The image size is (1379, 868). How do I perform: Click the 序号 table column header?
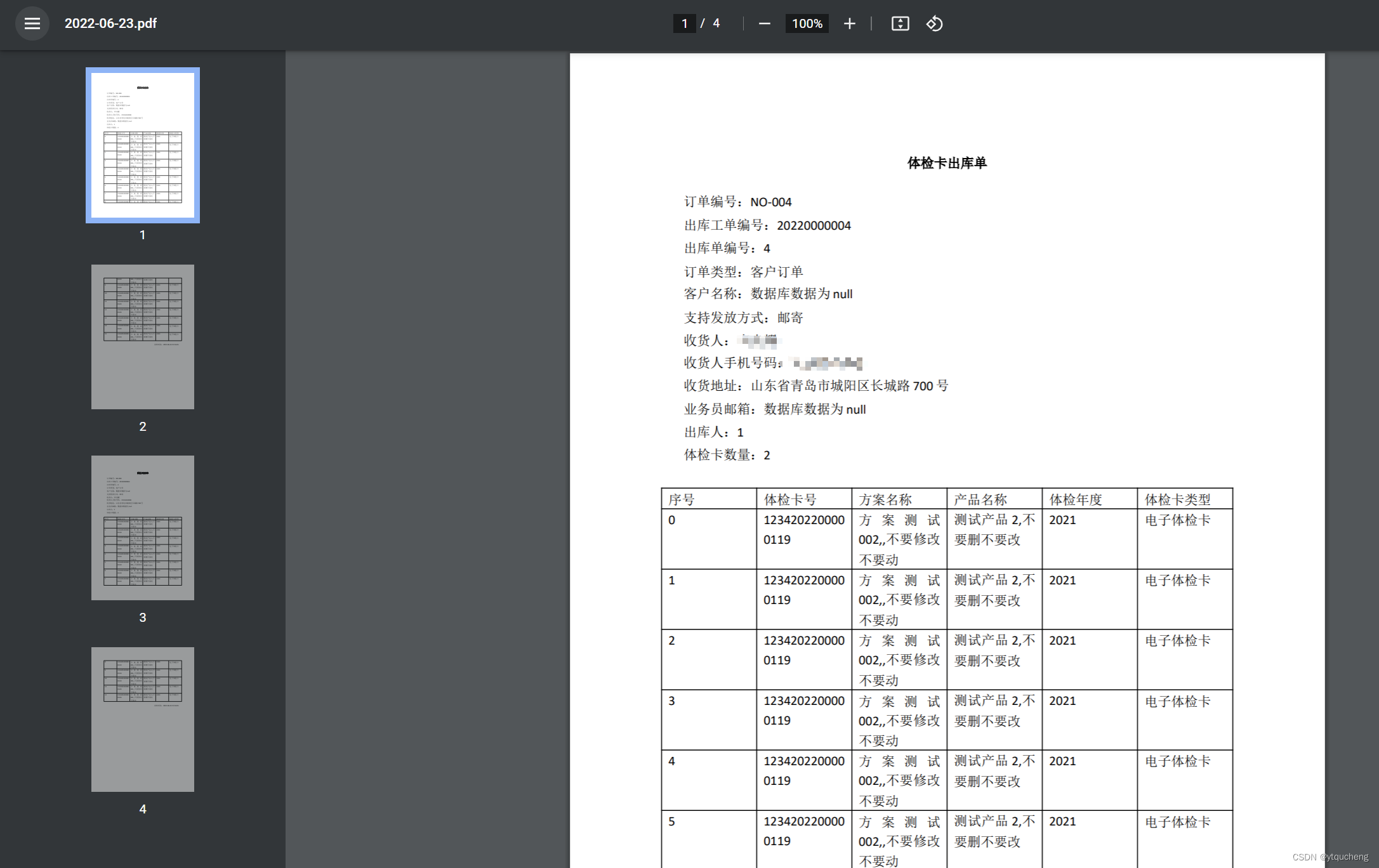click(x=682, y=499)
